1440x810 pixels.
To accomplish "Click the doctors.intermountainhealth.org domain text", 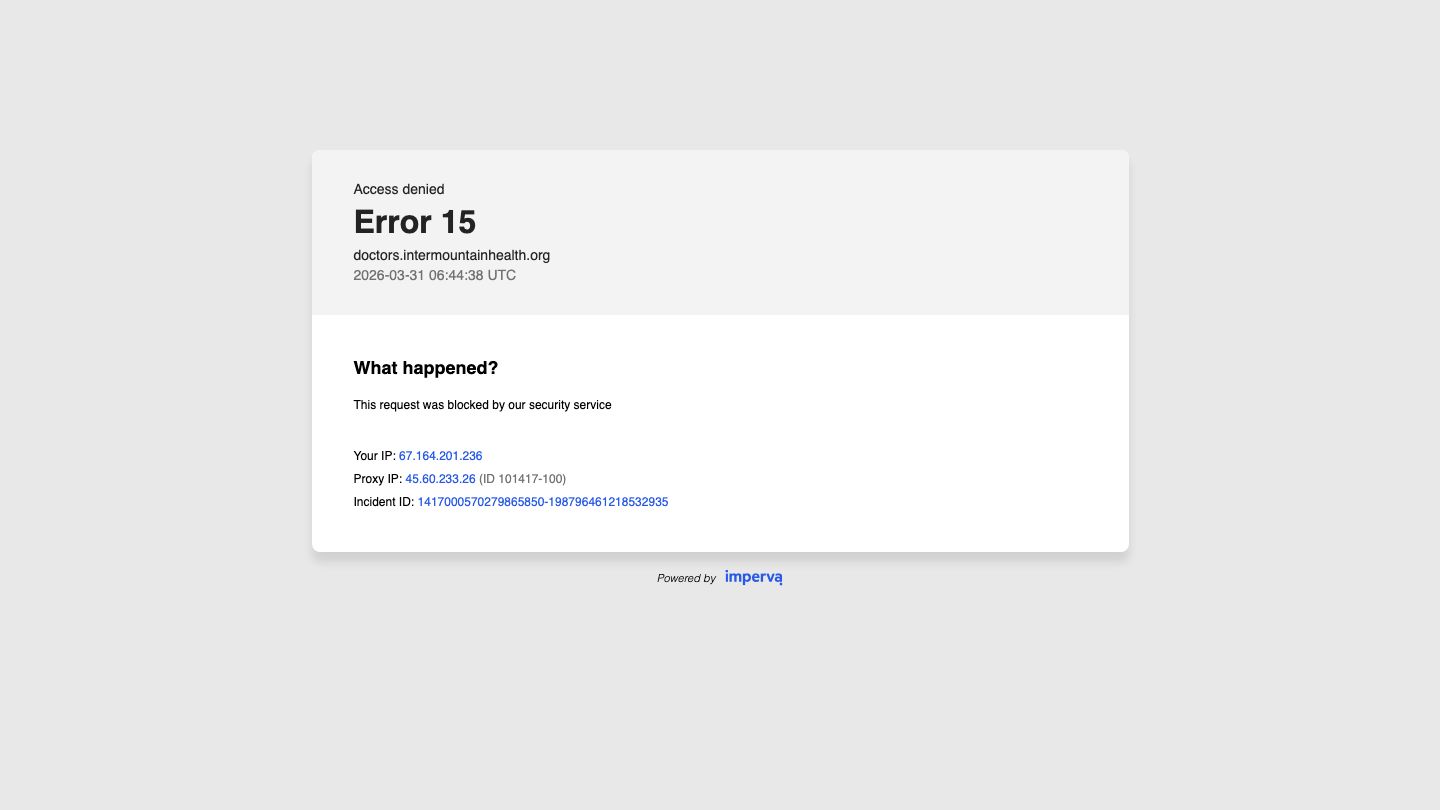I will point(451,255).
